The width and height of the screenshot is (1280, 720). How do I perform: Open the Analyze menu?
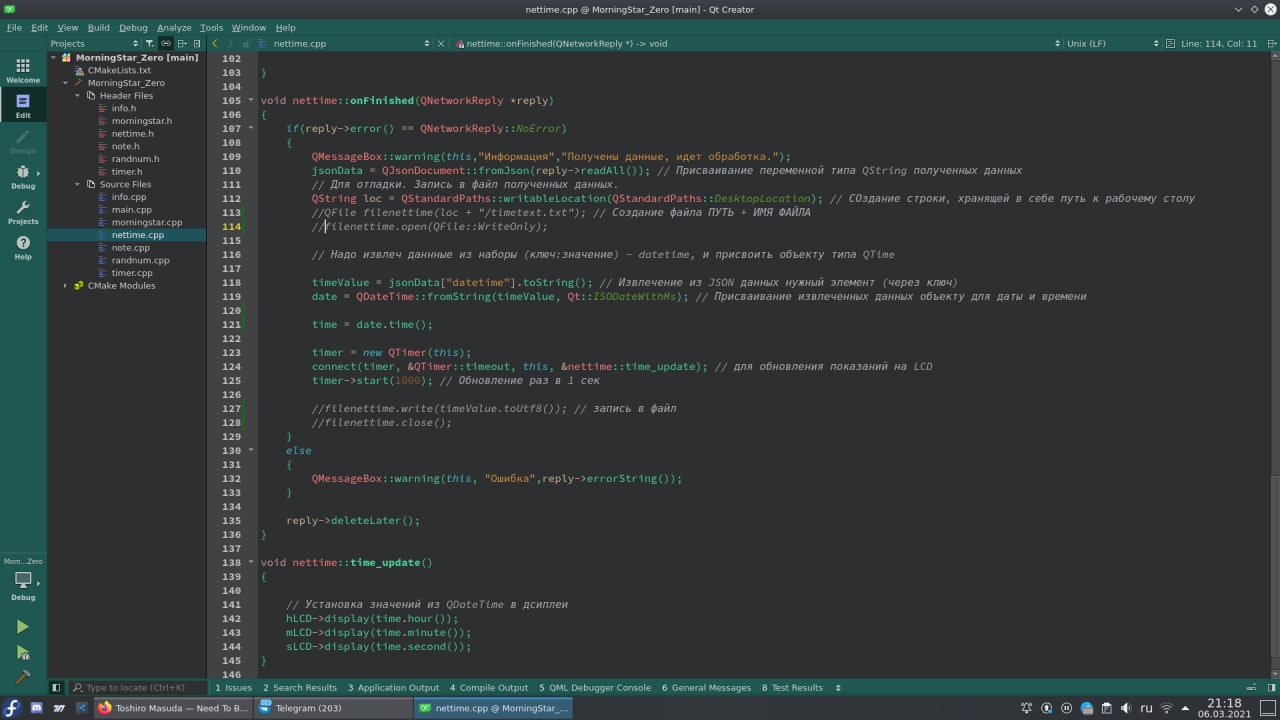click(174, 28)
